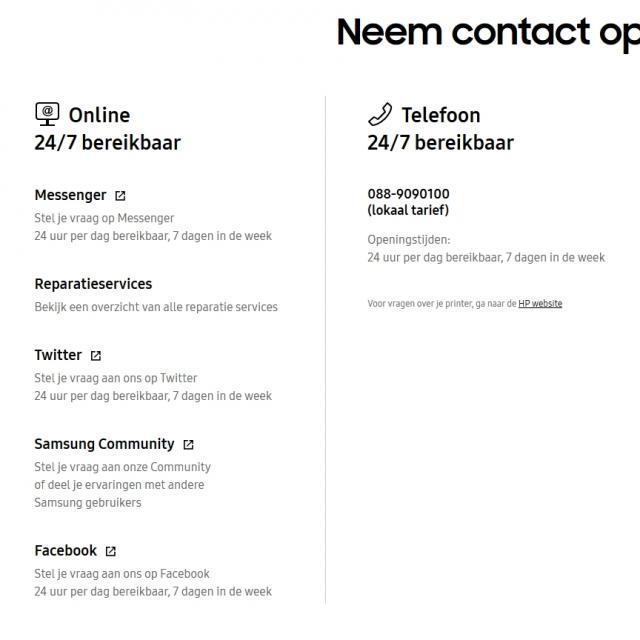Click the Telefoon handset icon
The width and height of the screenshot is (640, 640).
(380, 114)
